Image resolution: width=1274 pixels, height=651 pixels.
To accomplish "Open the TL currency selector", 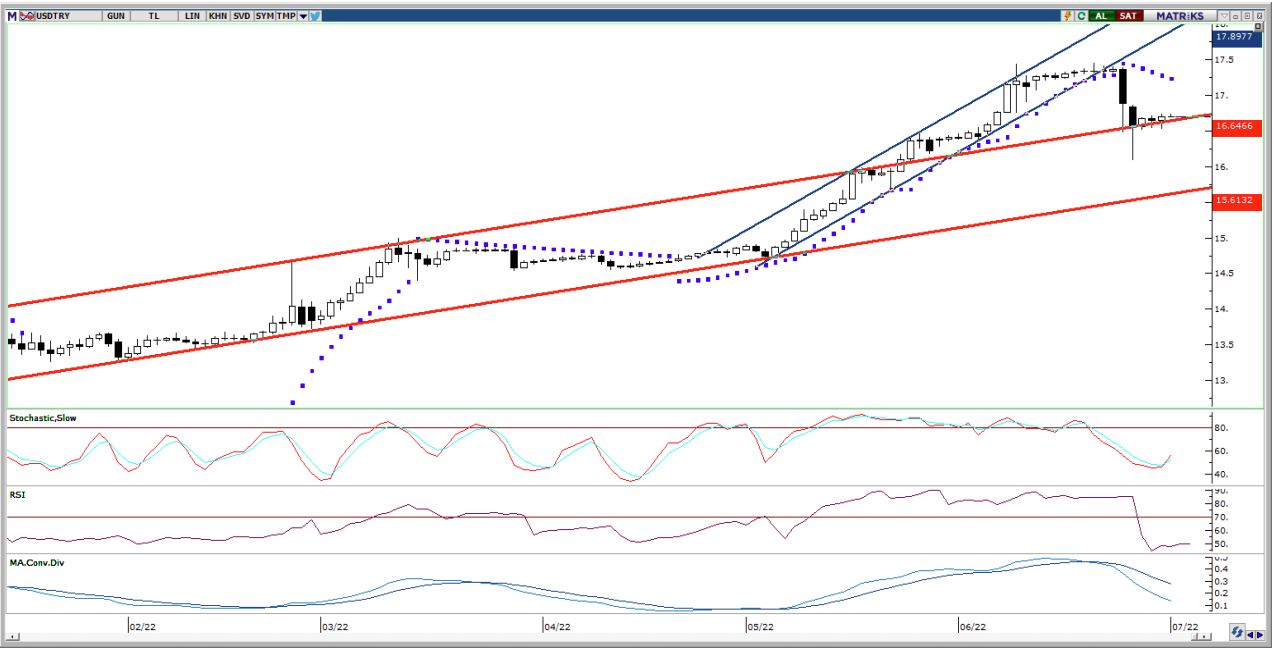I will (154, 16).
